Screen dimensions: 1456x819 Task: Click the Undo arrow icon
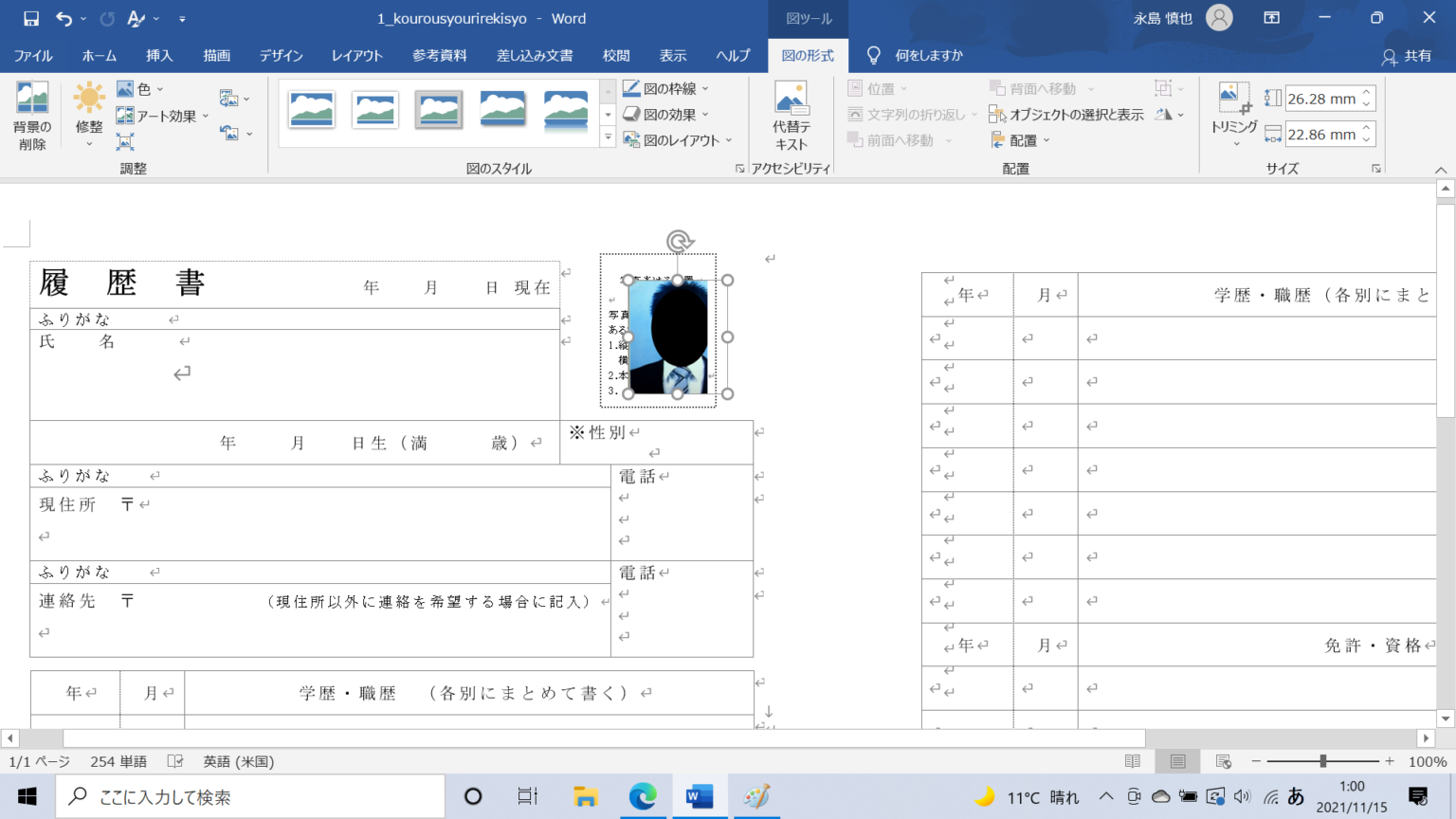[64, 18]
